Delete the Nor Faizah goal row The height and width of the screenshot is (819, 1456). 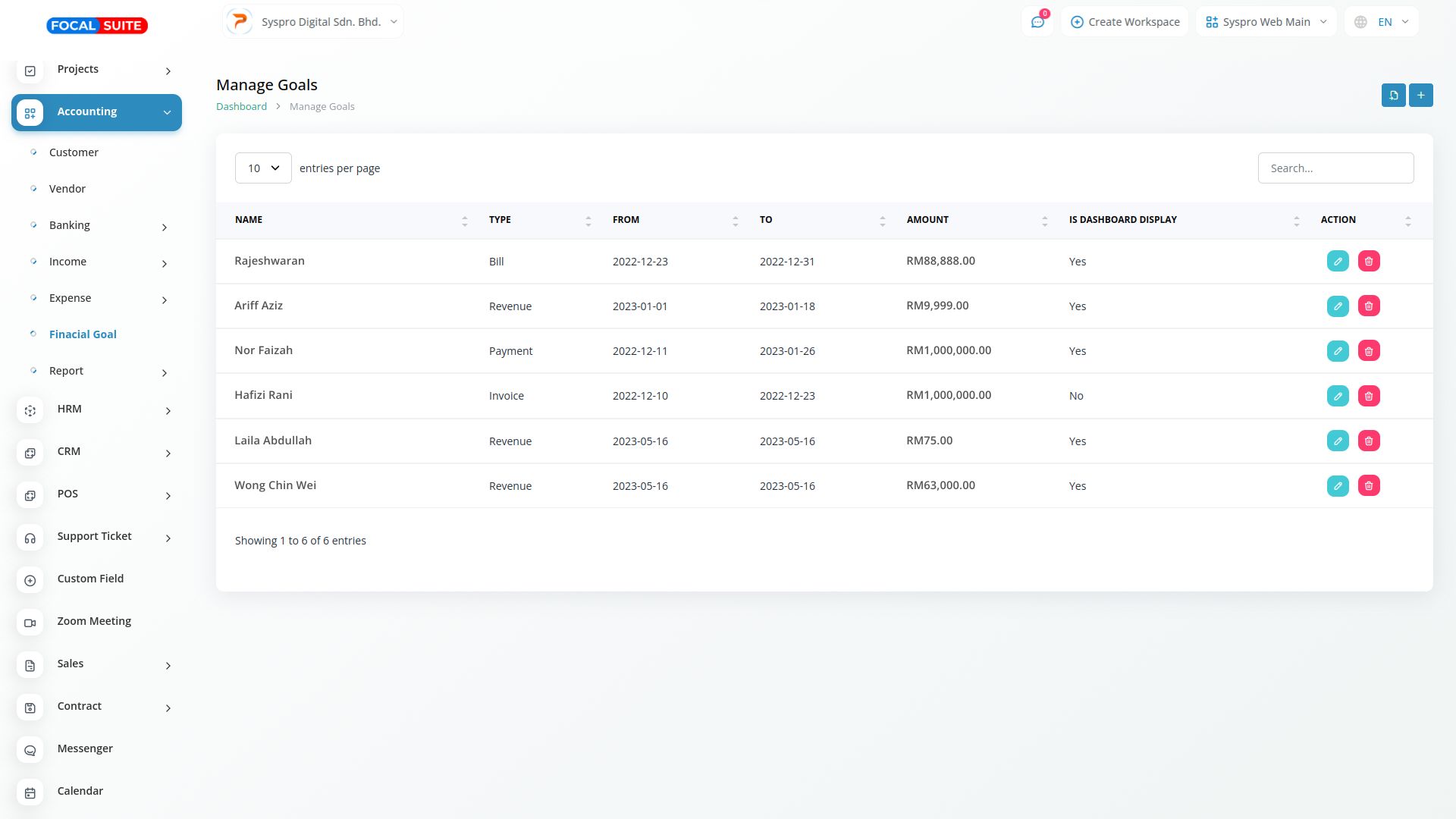(x=1369, y=351)
